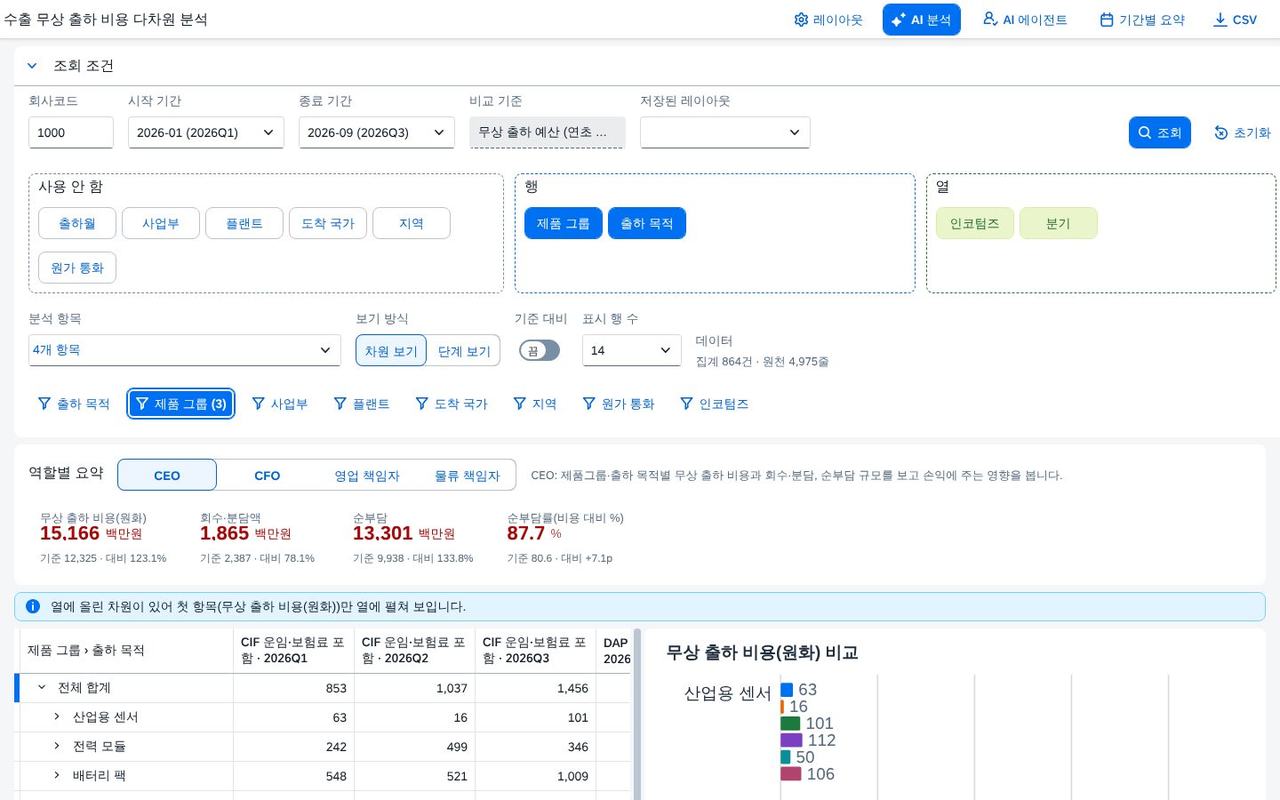
Task: Click the 분기 column chip
Action: pyautogui.click(x=1058, y=223)
